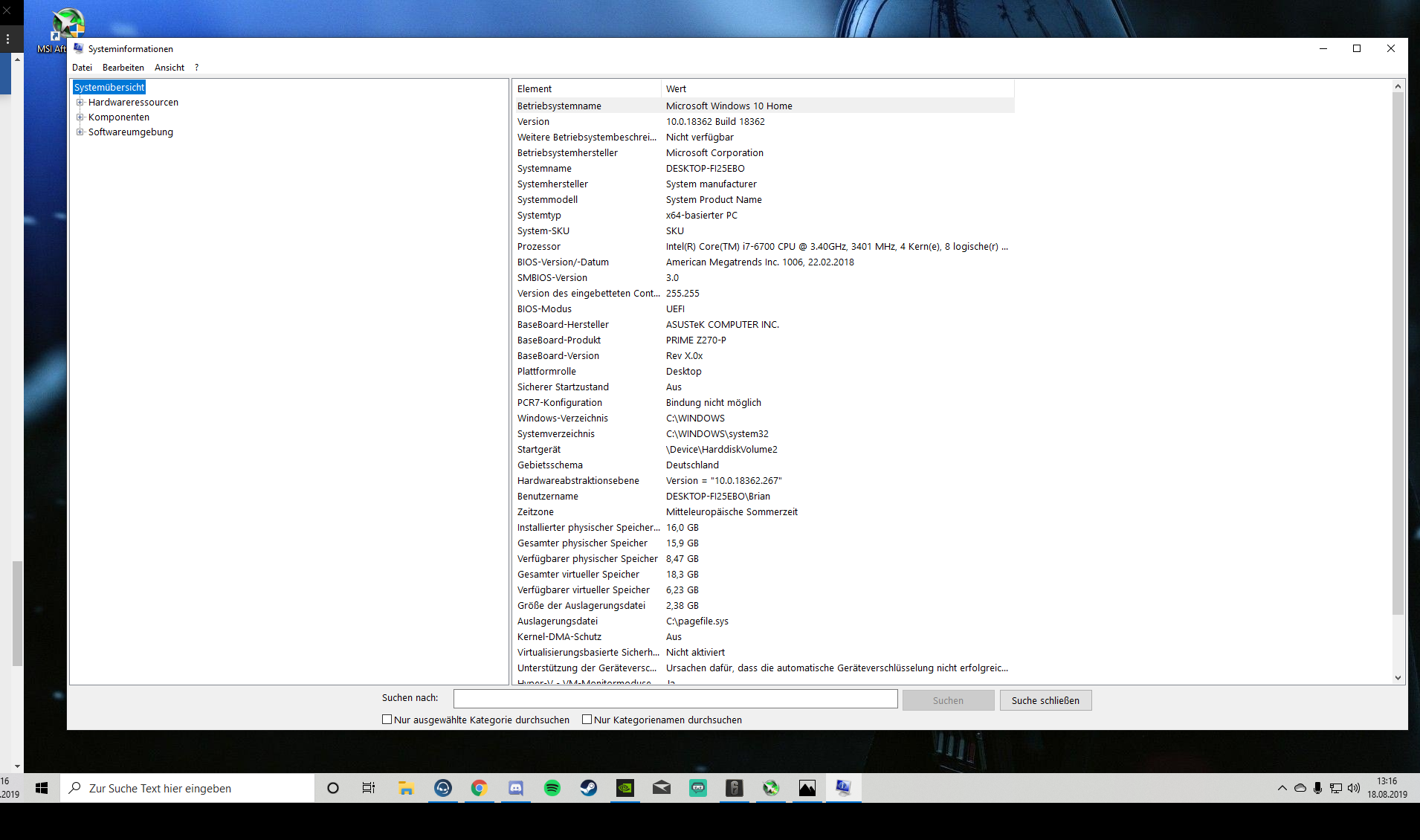Viewport: 1420px width, 840px height.
Task: Open Spotify from the taskbar
Action: 552,788
